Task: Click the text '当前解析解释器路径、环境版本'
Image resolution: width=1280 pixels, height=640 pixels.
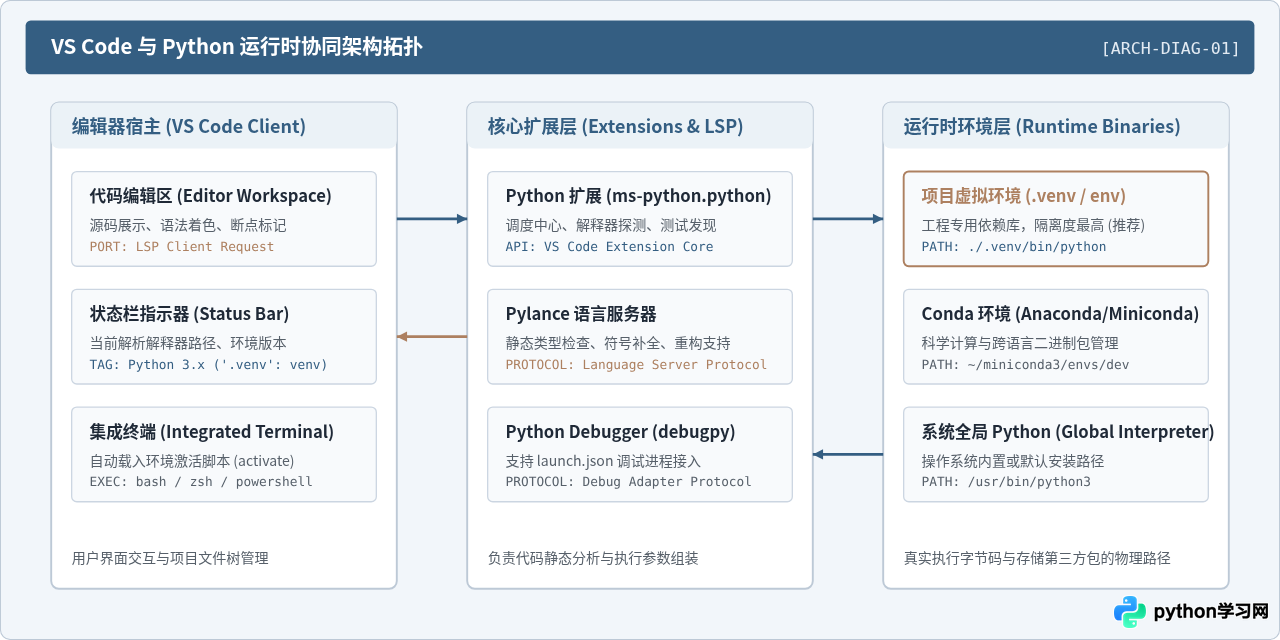Action: pos(188,343)
